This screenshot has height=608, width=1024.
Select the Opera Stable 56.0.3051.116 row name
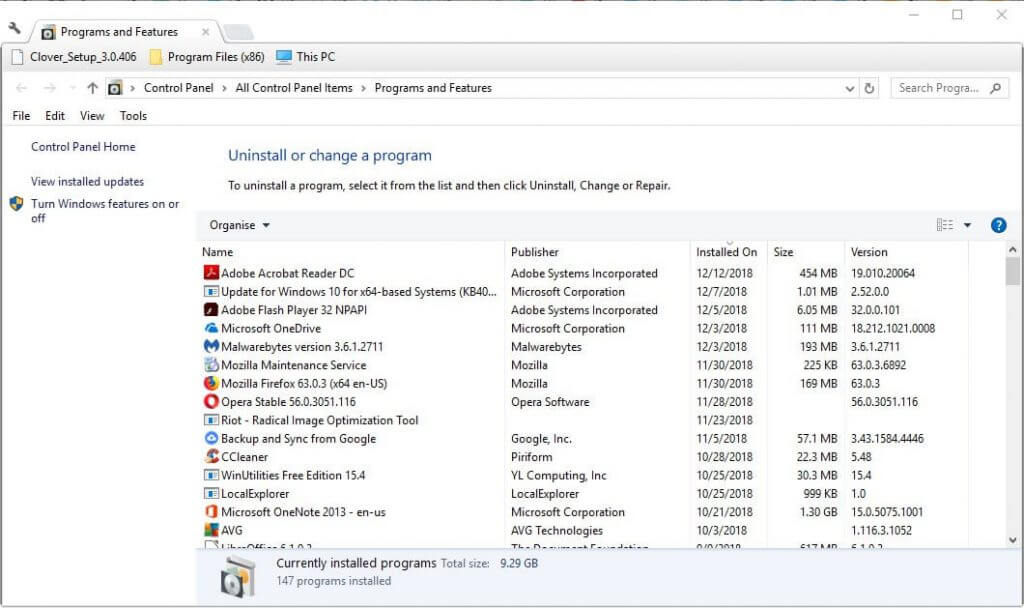click(288, 402)
